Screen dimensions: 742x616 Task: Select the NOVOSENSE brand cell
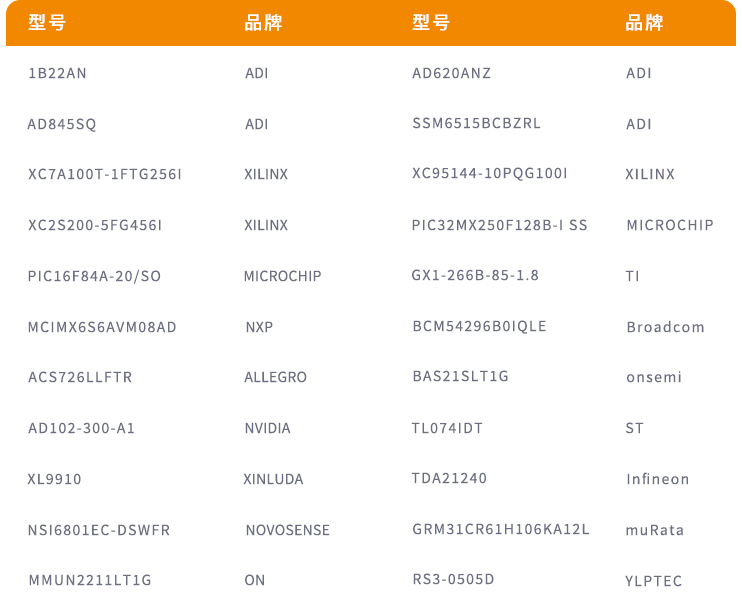click(287, 530)
